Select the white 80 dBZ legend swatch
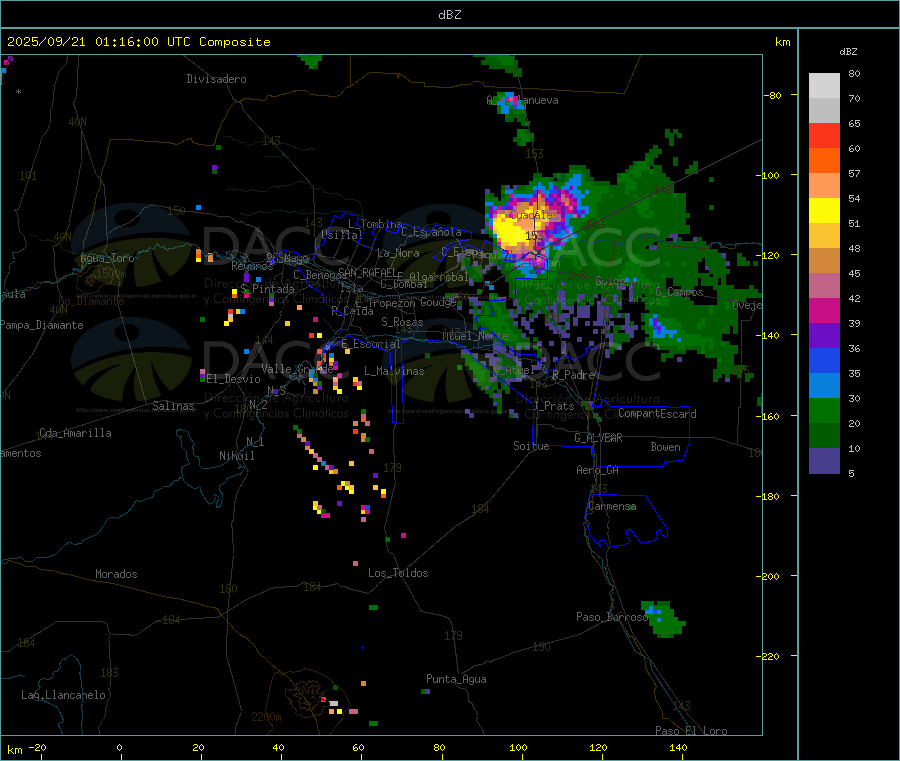 click(824, 86)
